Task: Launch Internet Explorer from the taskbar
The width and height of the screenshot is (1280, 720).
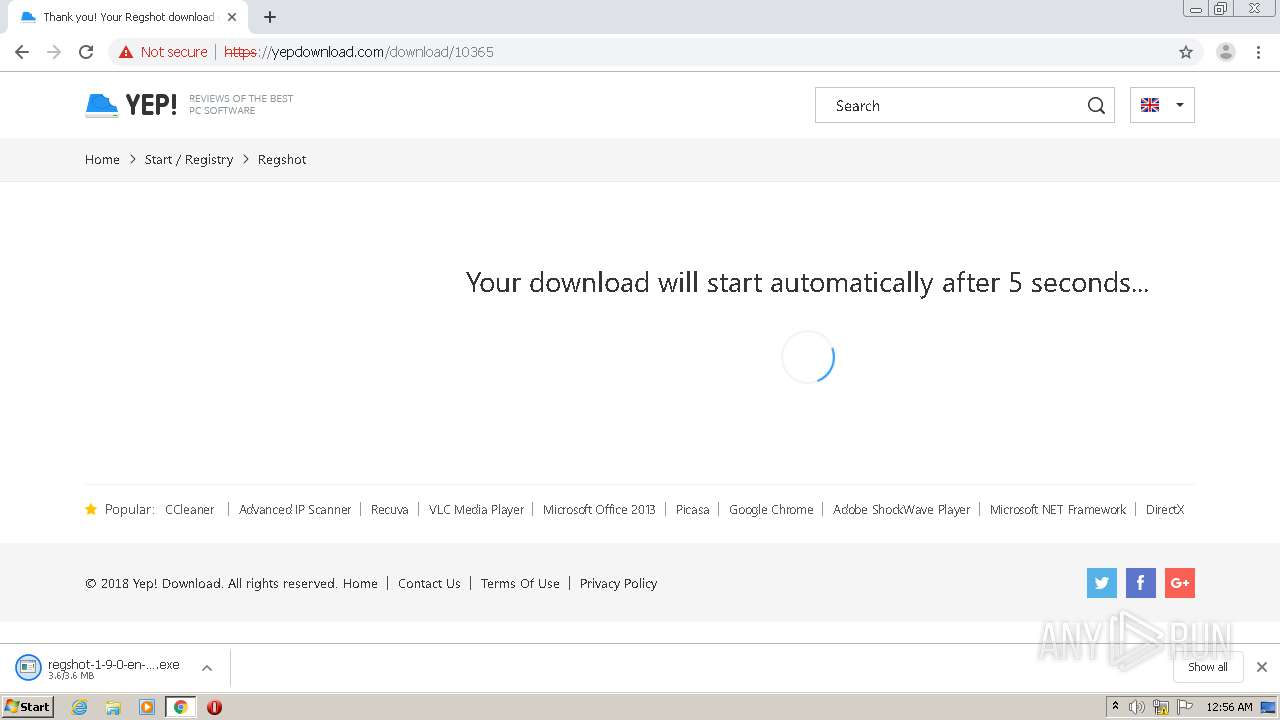Action: tap(79, 707)
